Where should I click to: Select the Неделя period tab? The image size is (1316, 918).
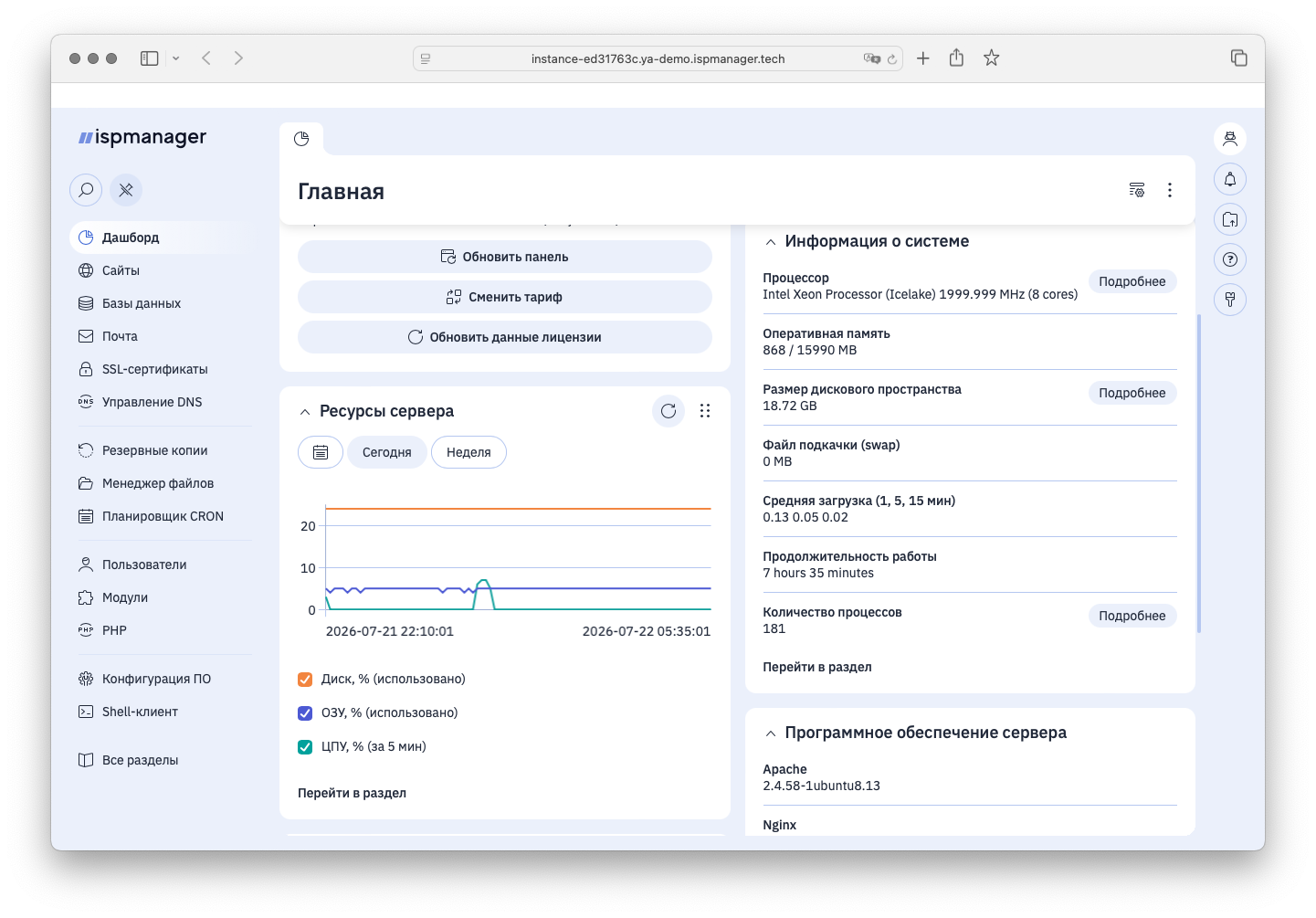pos(468,452)
